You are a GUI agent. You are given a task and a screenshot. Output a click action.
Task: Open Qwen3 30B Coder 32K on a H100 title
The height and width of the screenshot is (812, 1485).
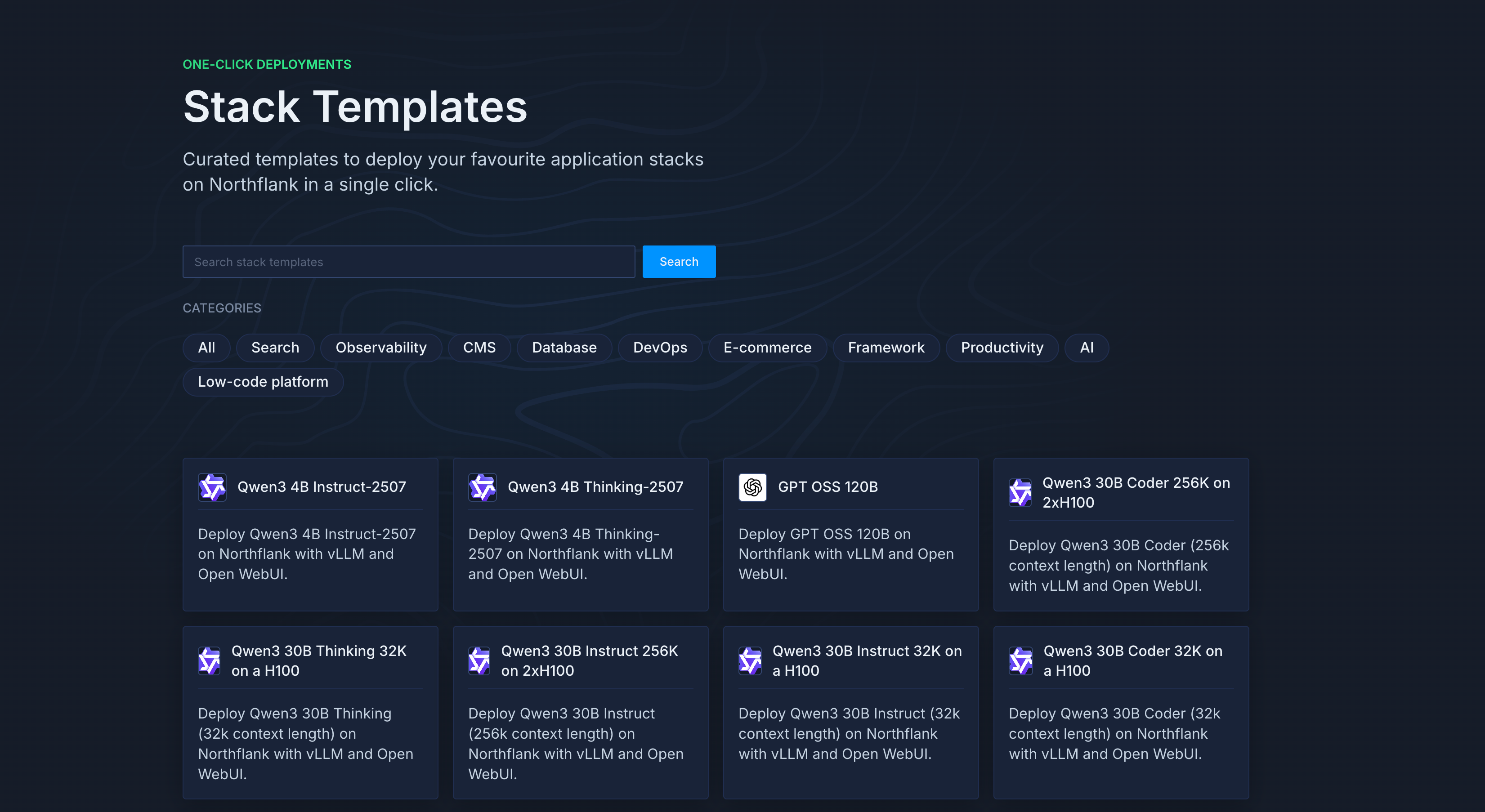[1133, 660]
